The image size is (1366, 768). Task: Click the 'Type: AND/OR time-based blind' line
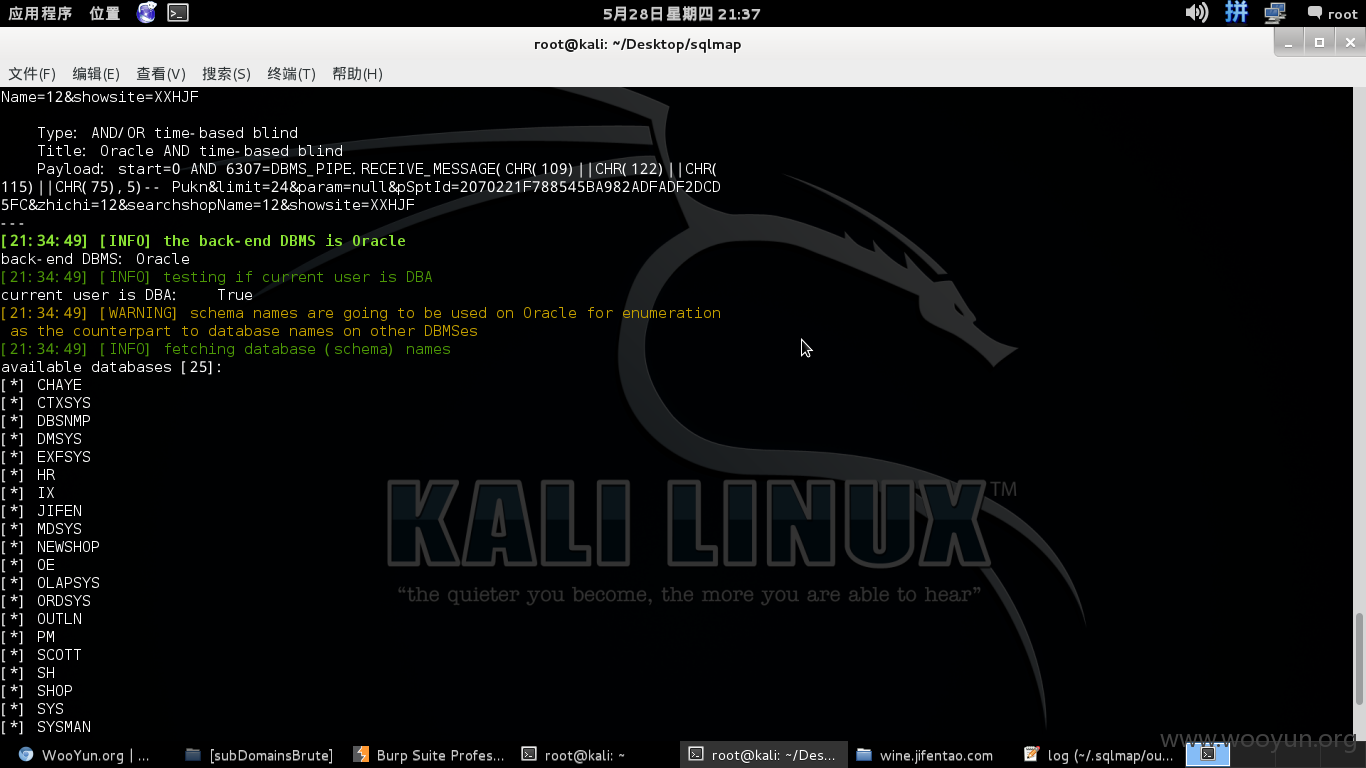(x=167, y=133)
